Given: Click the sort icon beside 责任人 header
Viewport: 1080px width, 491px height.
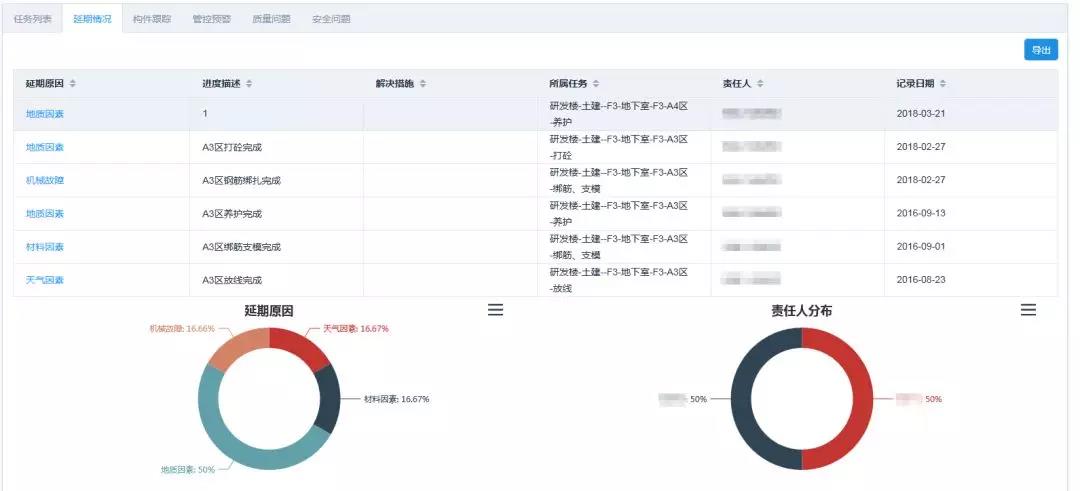Looking at the screenshot, I should [x=761, y=83].
